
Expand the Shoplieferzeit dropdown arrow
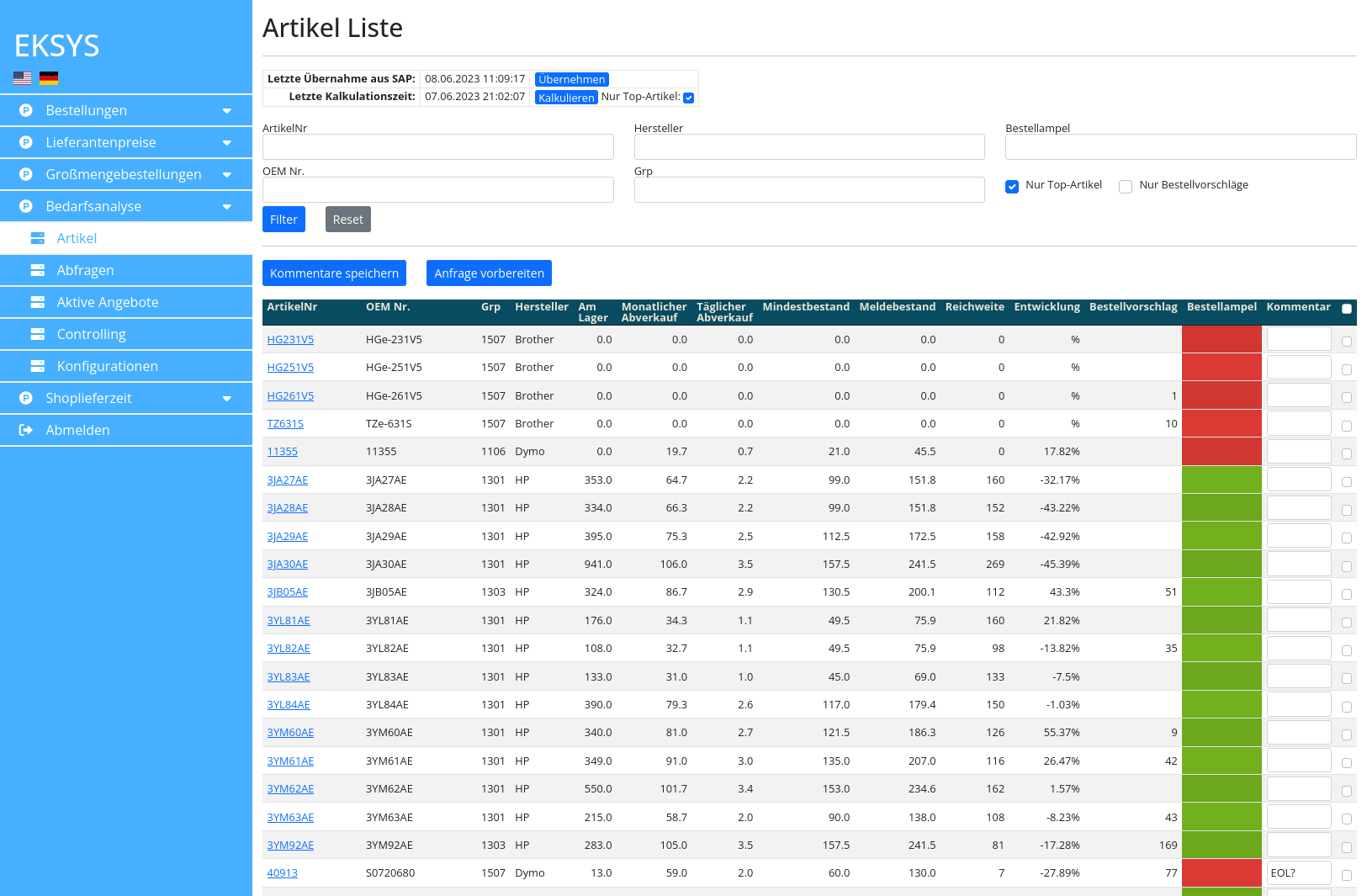click(226, 399)
